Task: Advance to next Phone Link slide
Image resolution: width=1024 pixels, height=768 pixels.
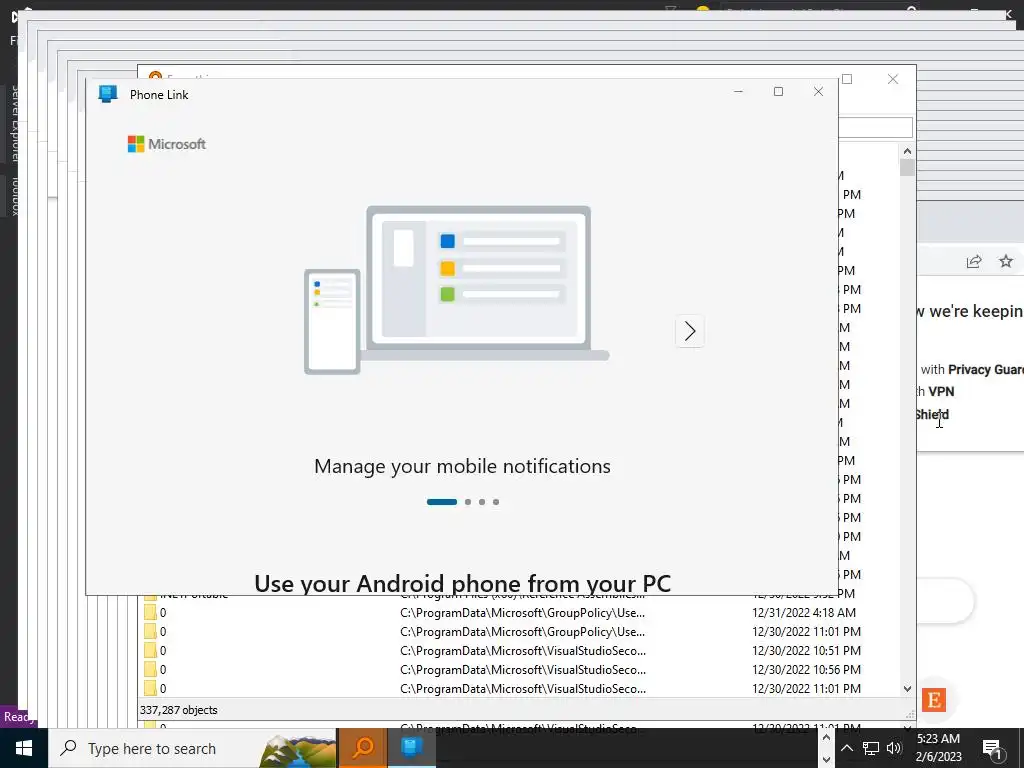Action: tap(690, 331)
